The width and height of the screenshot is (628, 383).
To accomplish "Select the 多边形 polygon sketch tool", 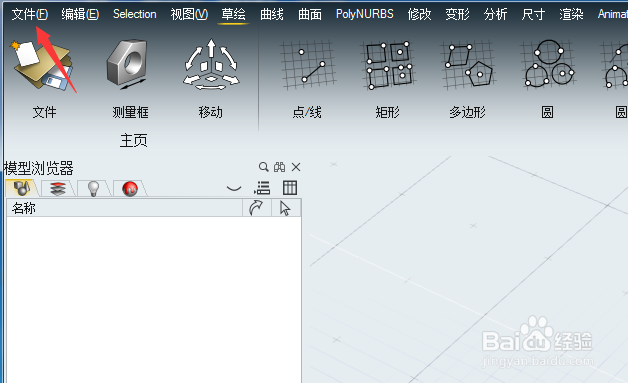I will [467, 65].
